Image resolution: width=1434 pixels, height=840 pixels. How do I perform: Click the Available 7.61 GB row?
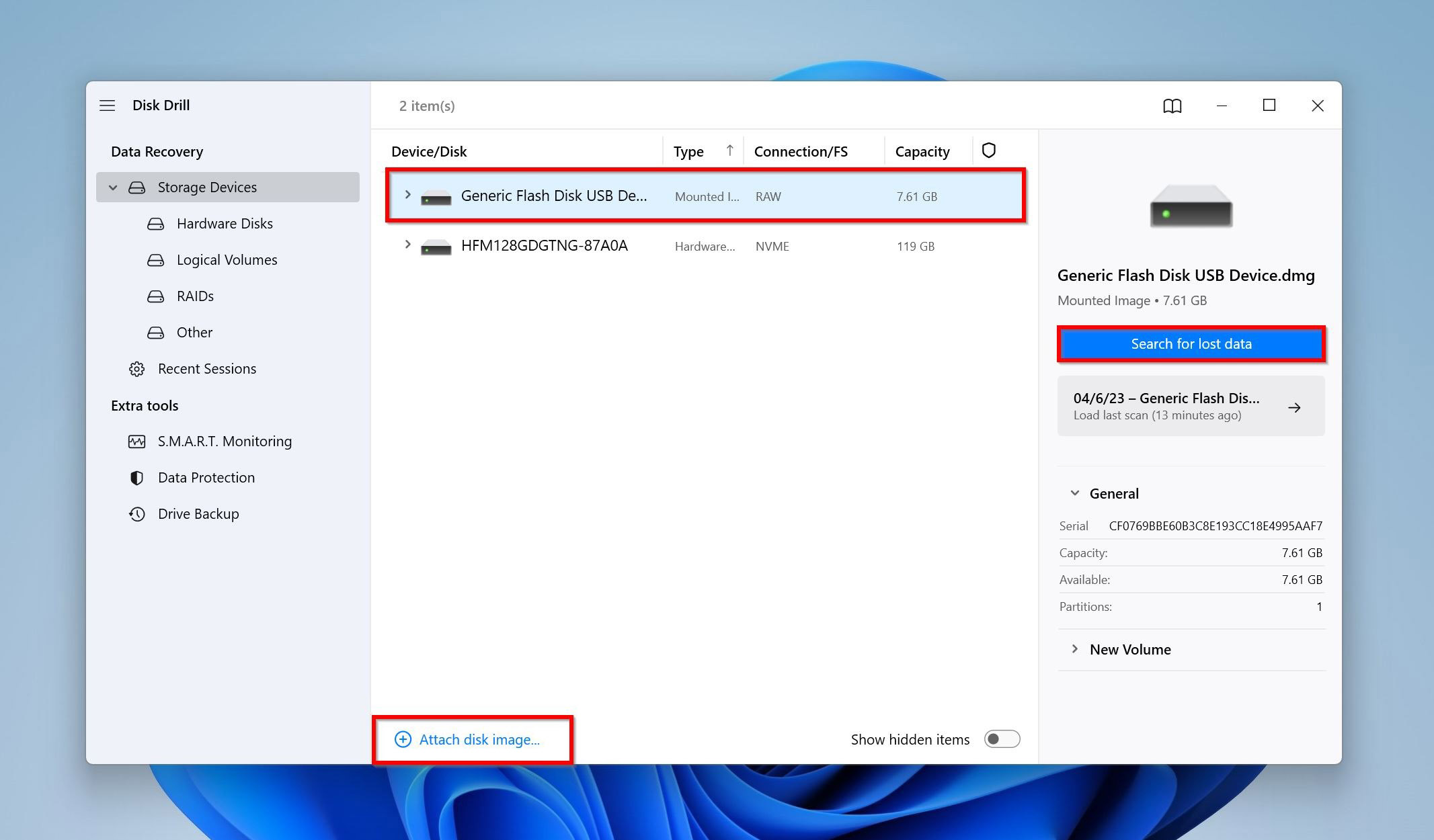(1191, 579)
